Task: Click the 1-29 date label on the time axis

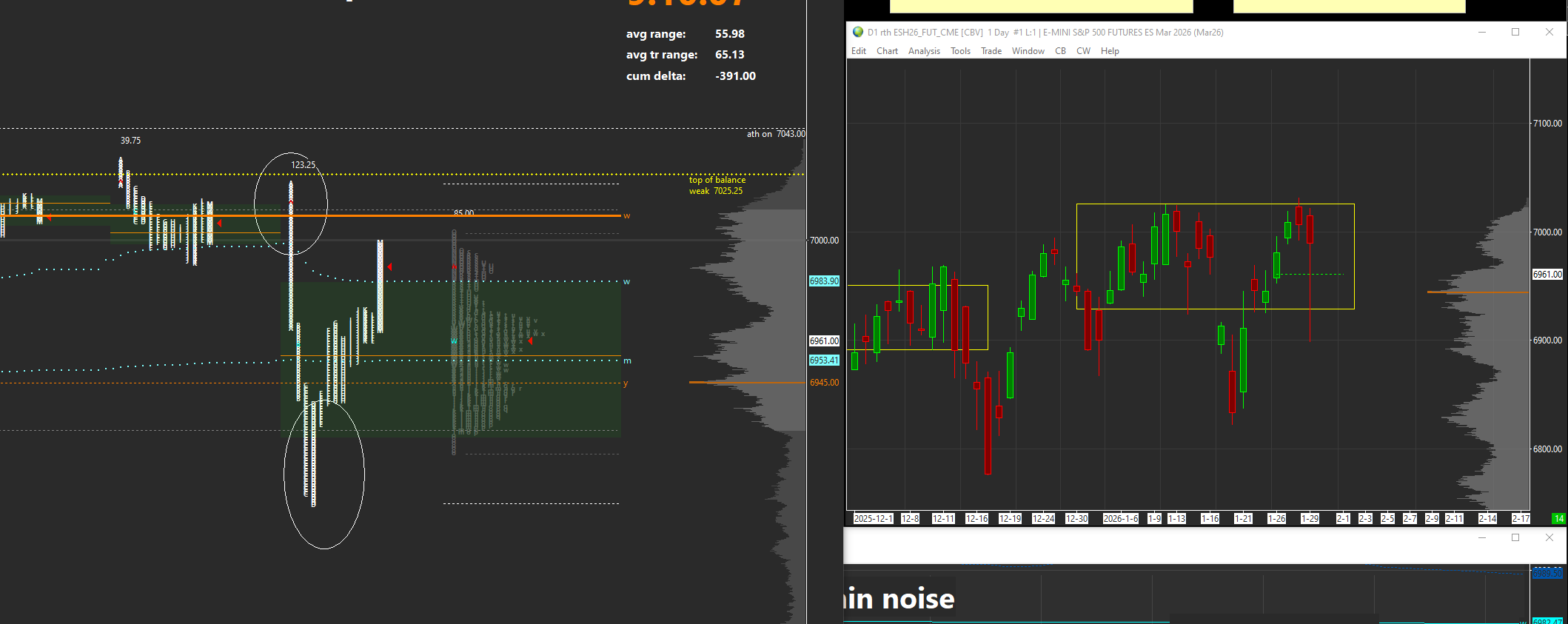Action: click(1310, 519)
